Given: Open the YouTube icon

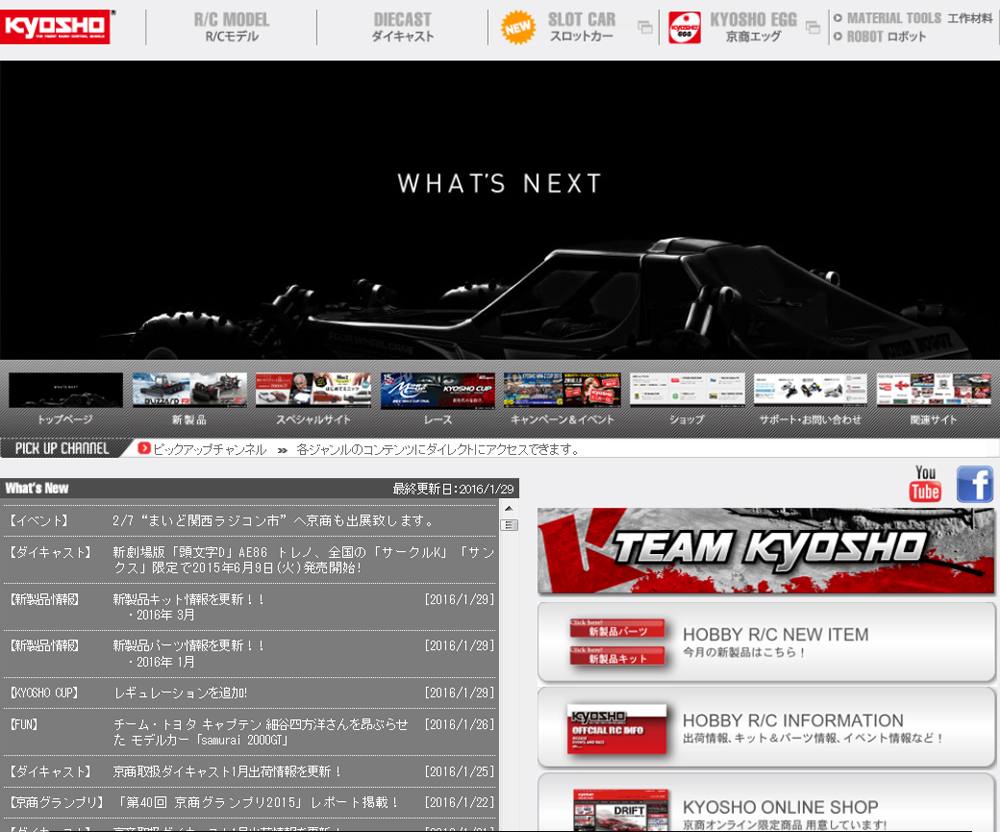Looking at the screenshot, I should tap(925, 484).
